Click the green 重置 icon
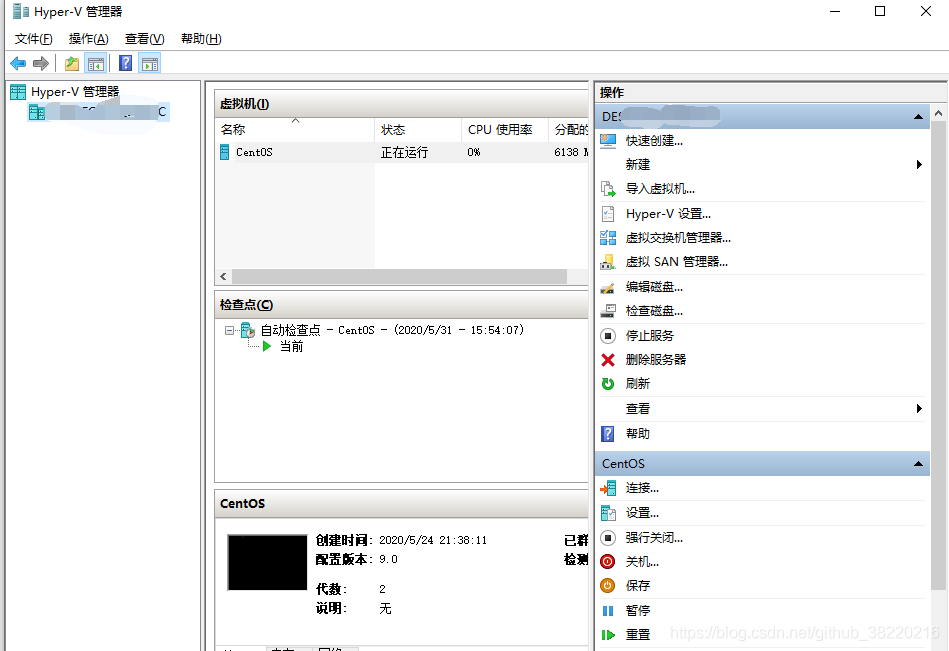This screenshot has width=949, height=651. click(608, 635)
